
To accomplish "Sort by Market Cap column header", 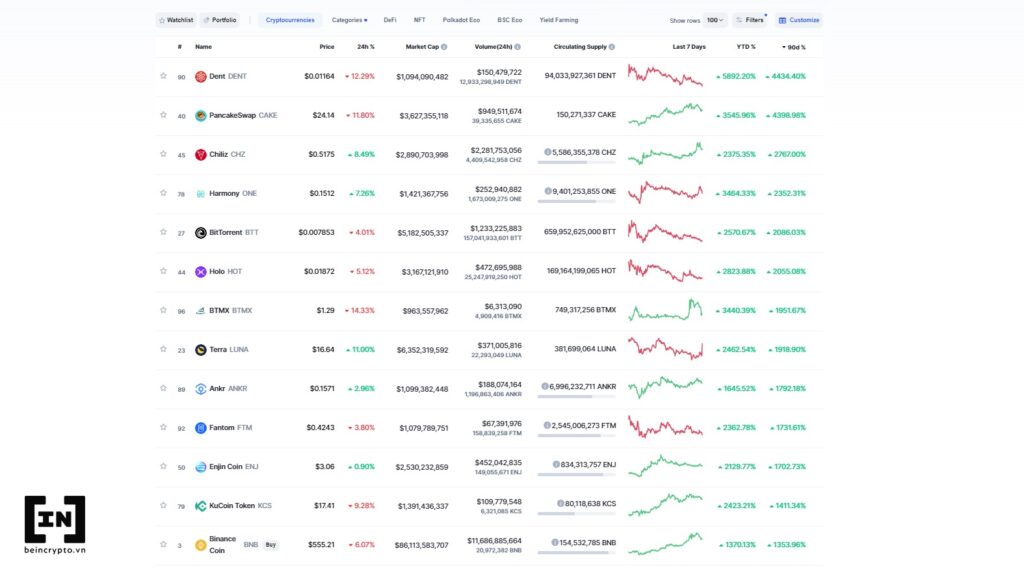I will coord(423,47).
